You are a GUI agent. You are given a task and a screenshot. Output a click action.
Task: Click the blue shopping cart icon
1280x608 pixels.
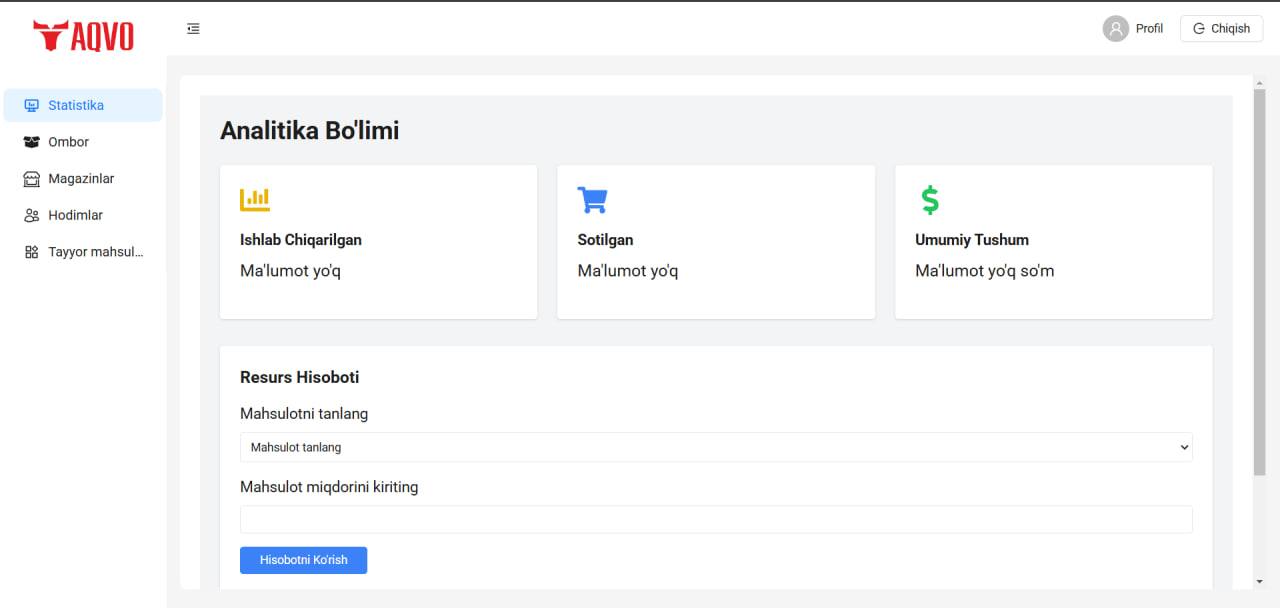click(592, 199)
